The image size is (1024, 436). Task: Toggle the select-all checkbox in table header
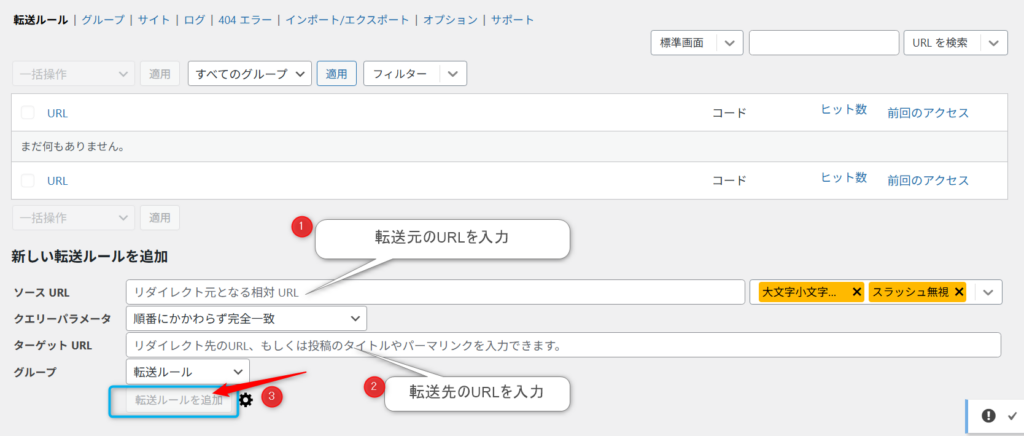click(x=28, y=113)
